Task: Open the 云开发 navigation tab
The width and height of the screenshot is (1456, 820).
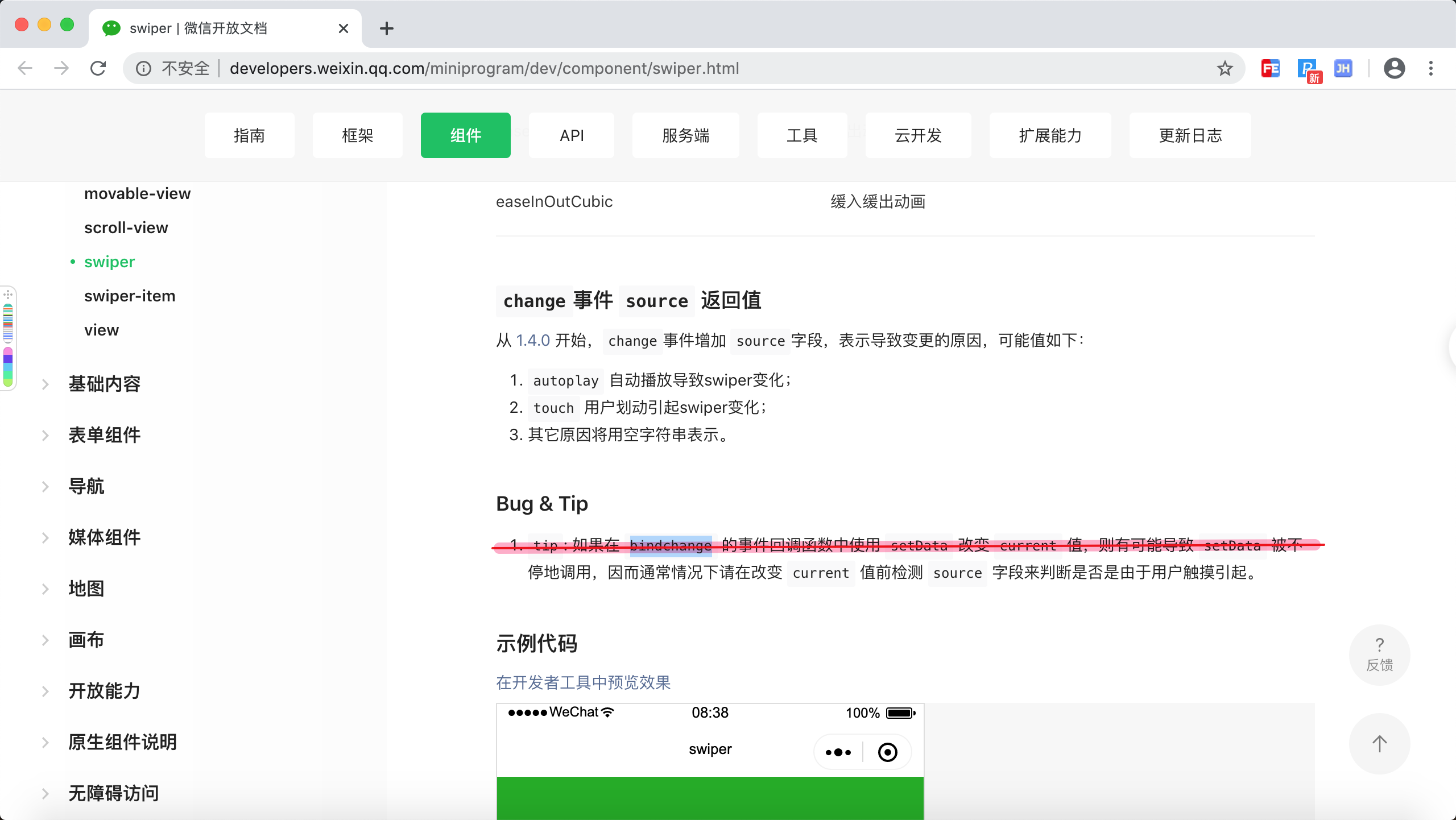Action: 918,135
